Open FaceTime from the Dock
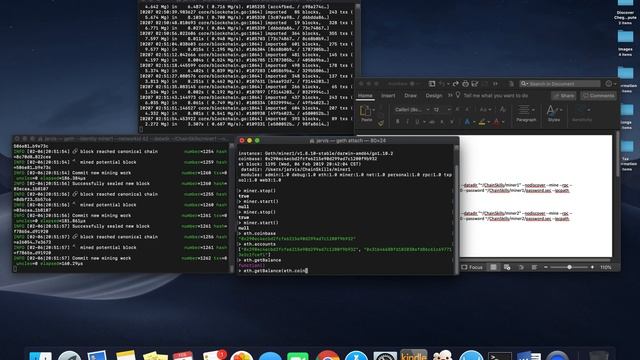Image resolution: width=640 pixels, height=360 pixels. 298,356
